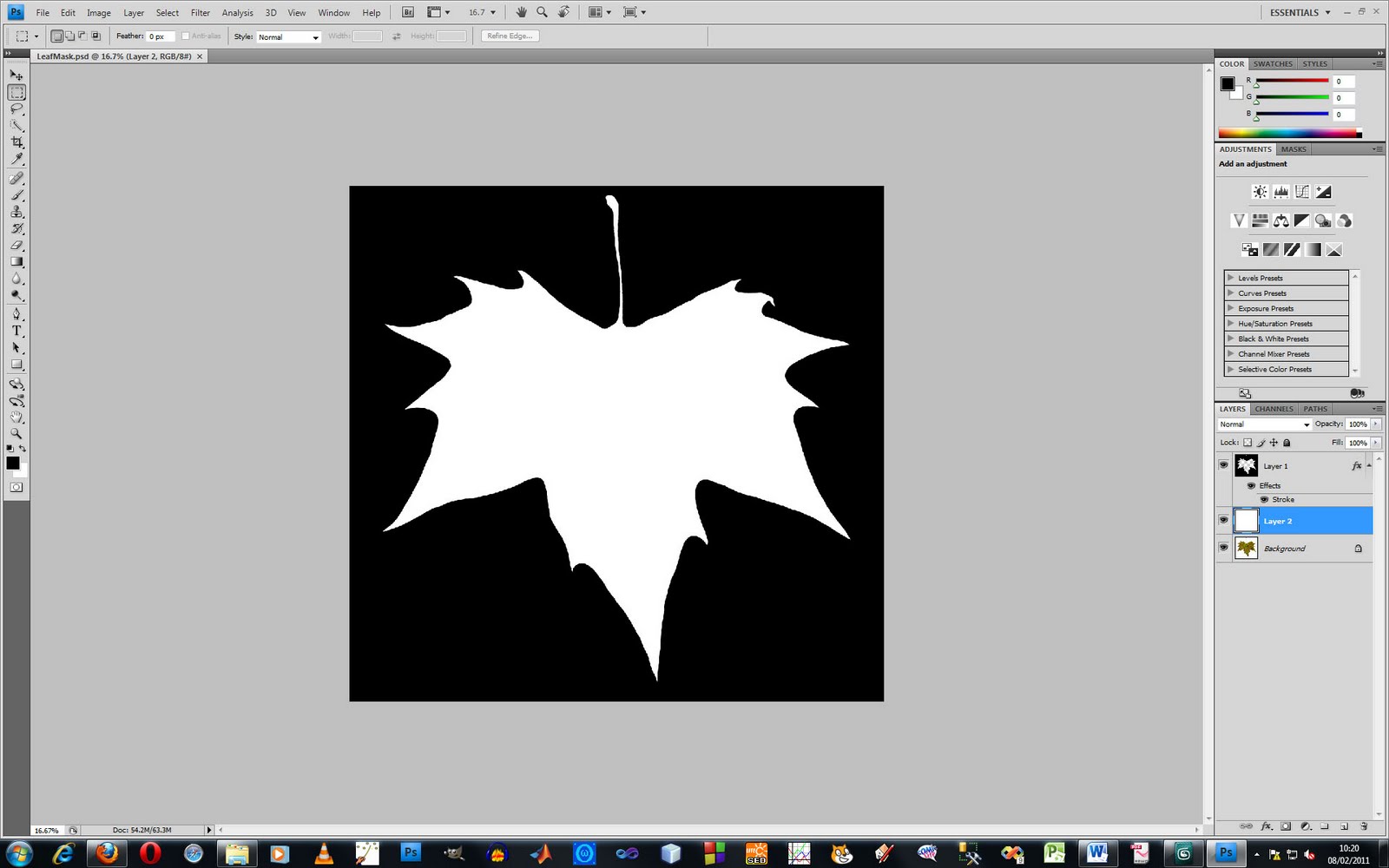Open the Filter menu

200,12
